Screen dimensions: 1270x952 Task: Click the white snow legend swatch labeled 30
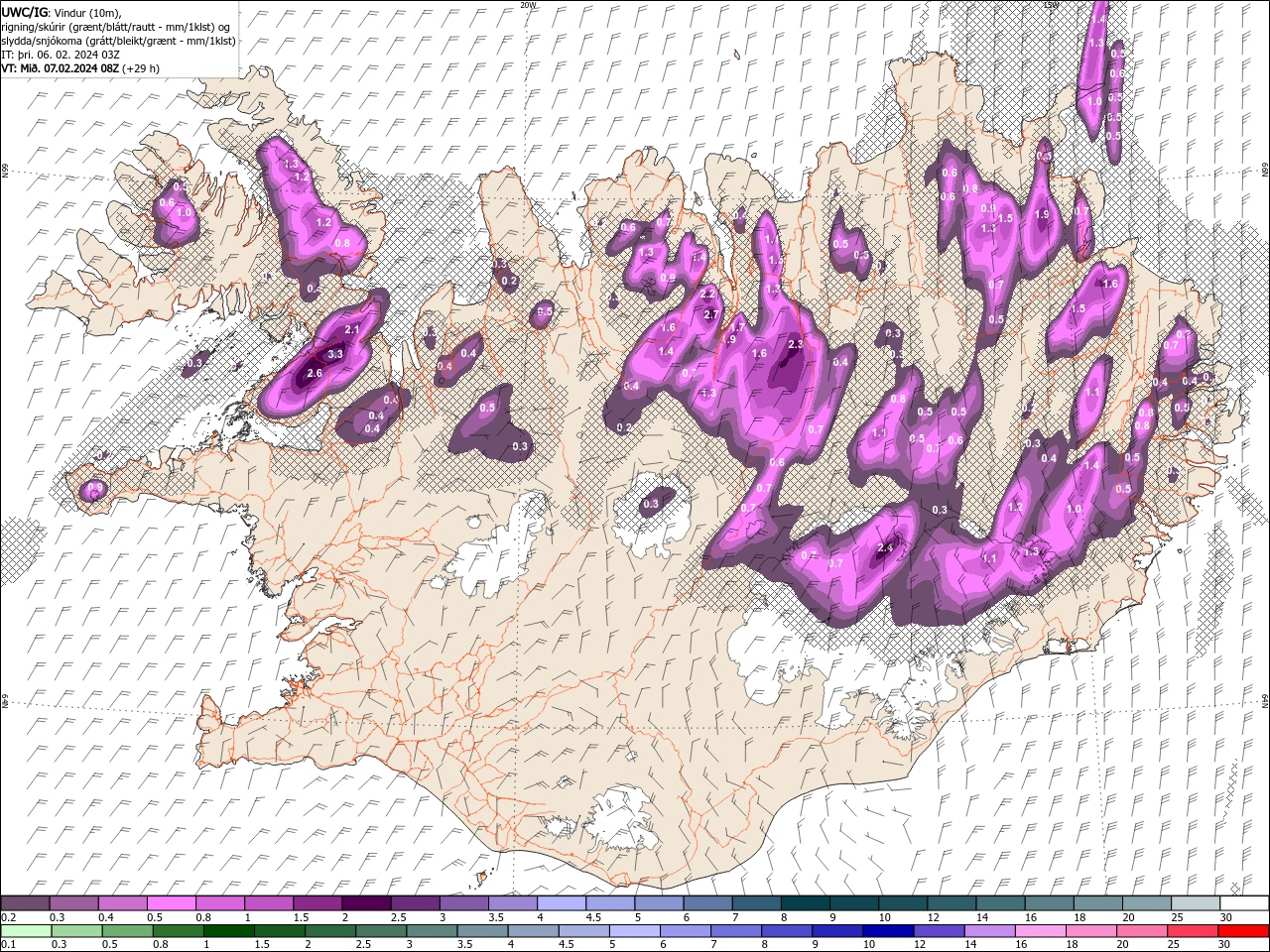click(x=1244, y=903)
